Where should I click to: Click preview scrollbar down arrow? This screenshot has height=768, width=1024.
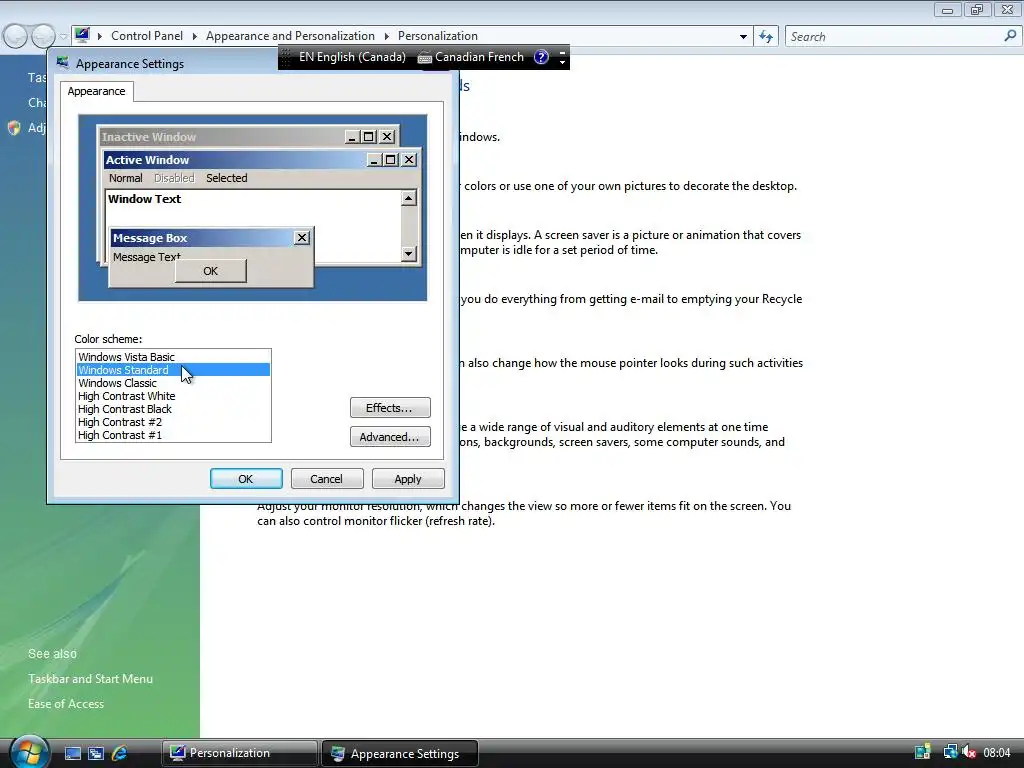409,253
